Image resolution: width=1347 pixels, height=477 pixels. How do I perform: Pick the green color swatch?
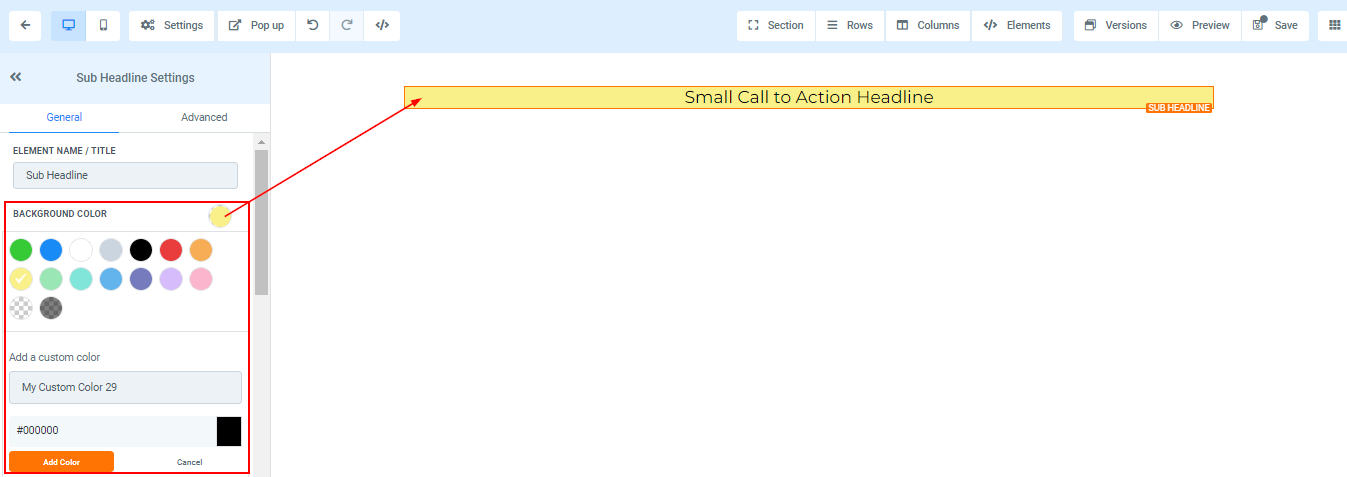(21, 250)
